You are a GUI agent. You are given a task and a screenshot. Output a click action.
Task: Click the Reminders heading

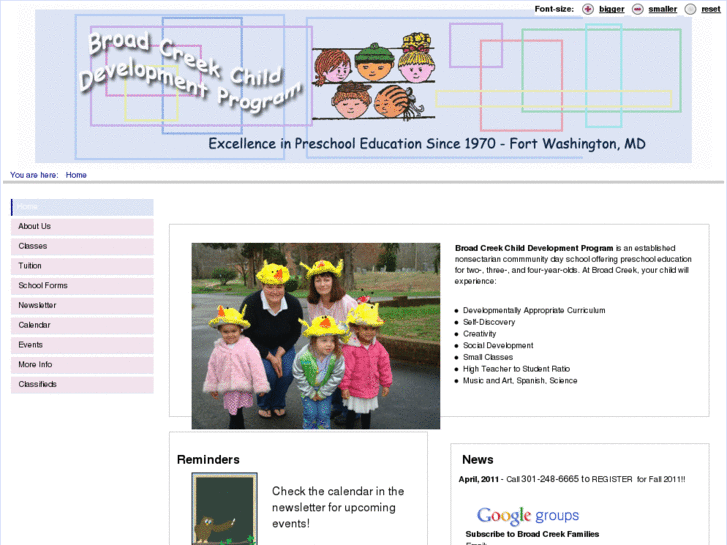coord(208,460)
